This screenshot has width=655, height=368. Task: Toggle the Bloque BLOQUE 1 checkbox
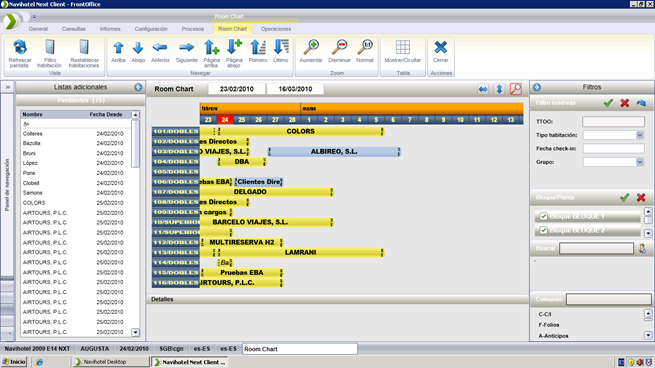pos(543,216)
